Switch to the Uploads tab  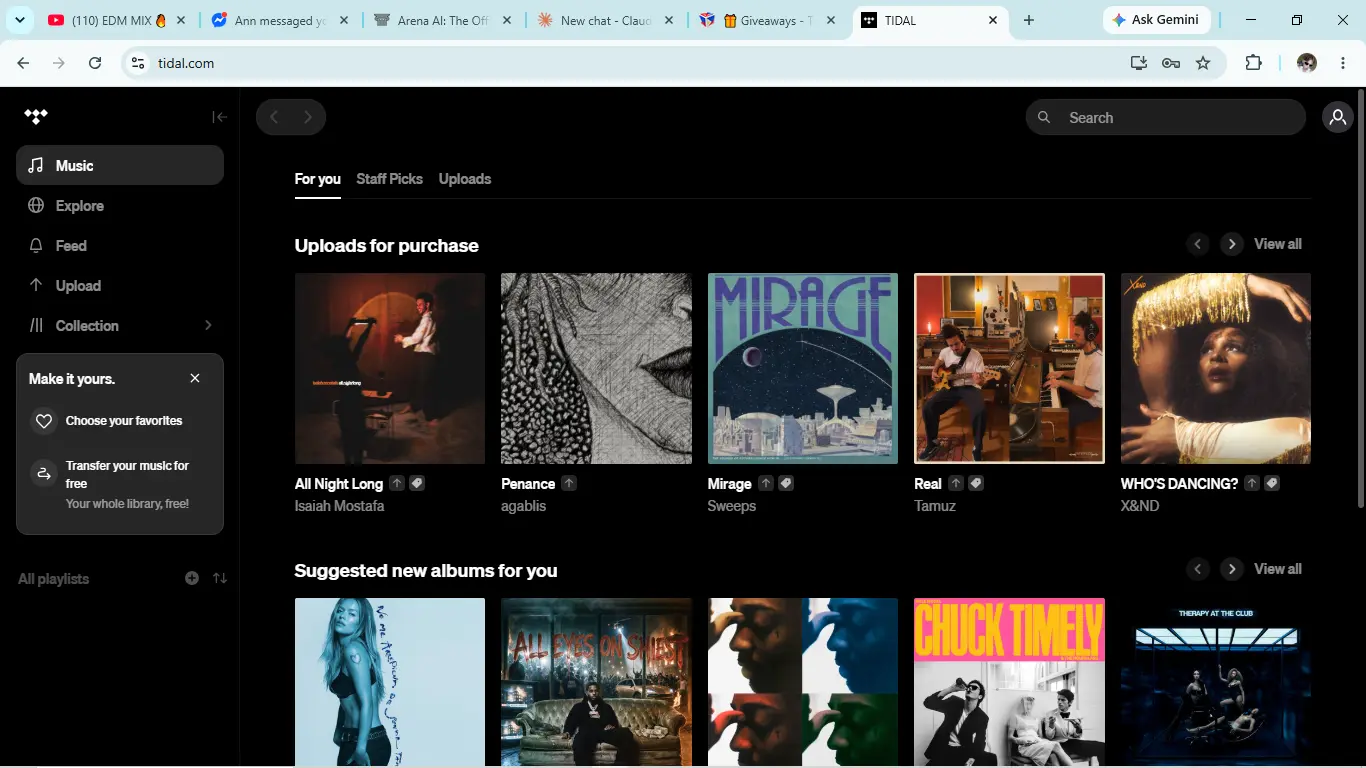pos(465,179)
